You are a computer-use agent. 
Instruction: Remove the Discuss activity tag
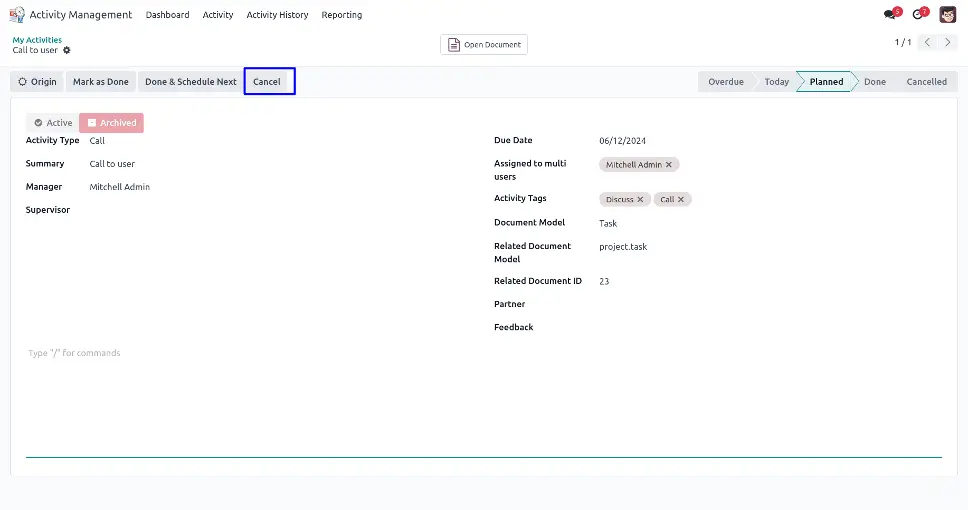point(641,199)
